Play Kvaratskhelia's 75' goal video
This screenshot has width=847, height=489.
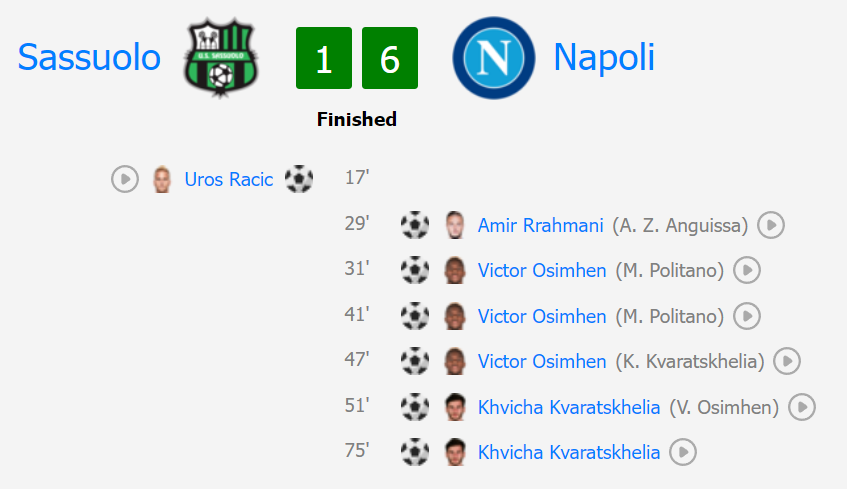point(683,452)
